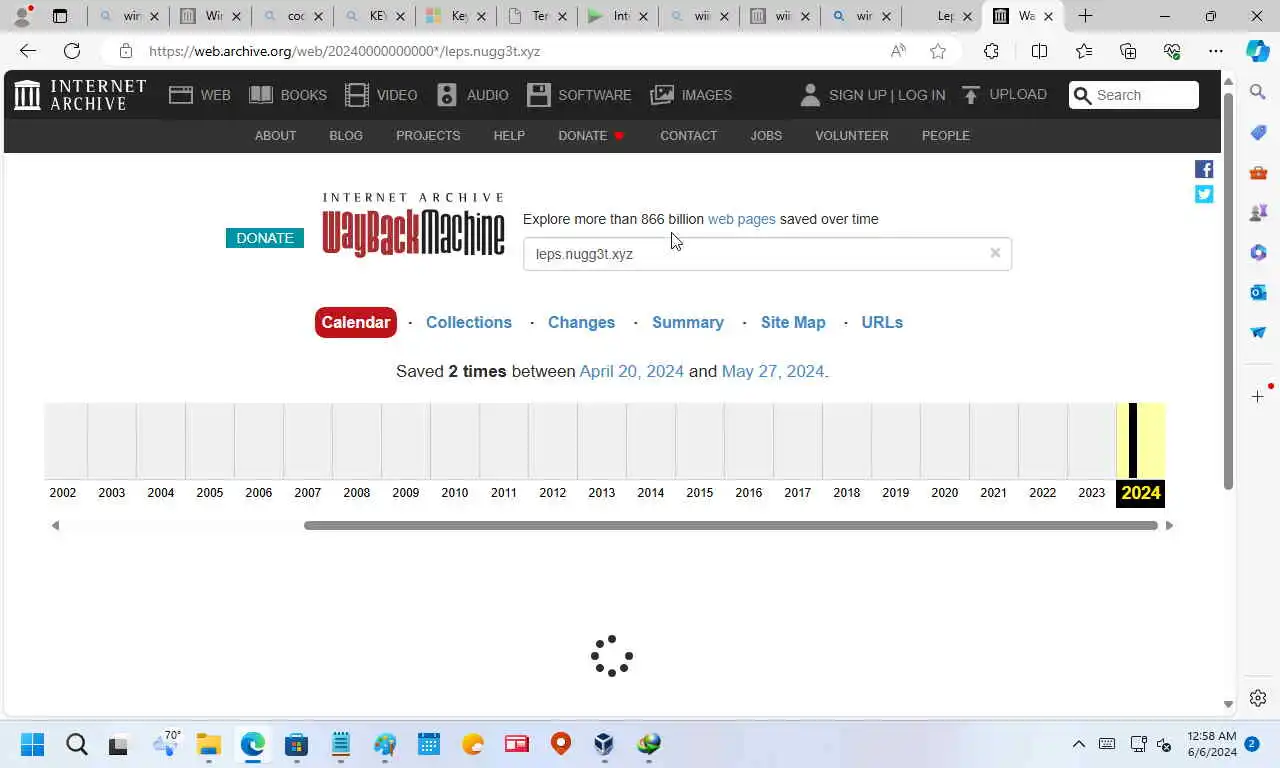Open Browser essentials heart icon
1280x768 pixels.
pos(1172,51)
